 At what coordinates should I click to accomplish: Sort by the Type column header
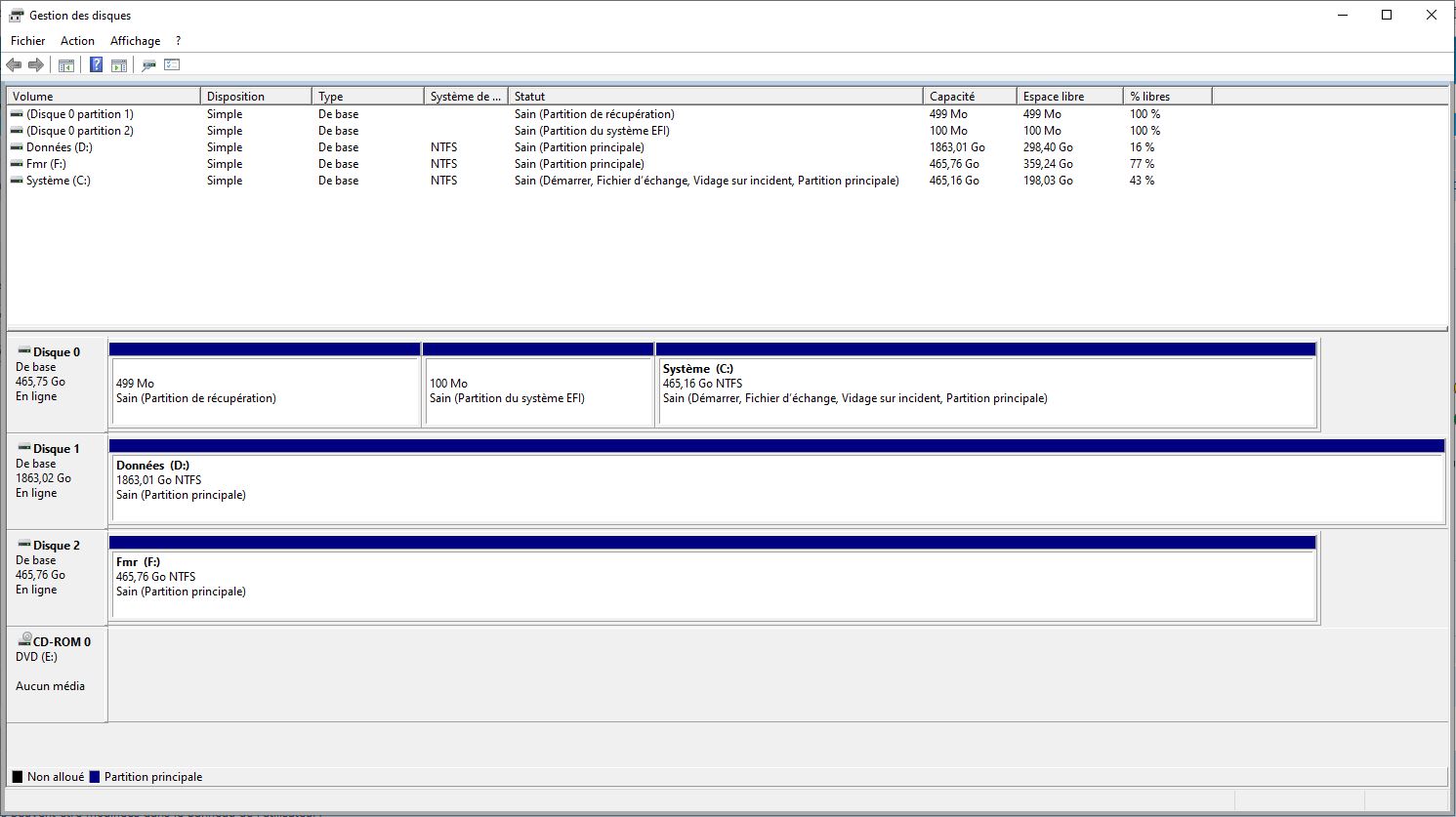point(367,97)
